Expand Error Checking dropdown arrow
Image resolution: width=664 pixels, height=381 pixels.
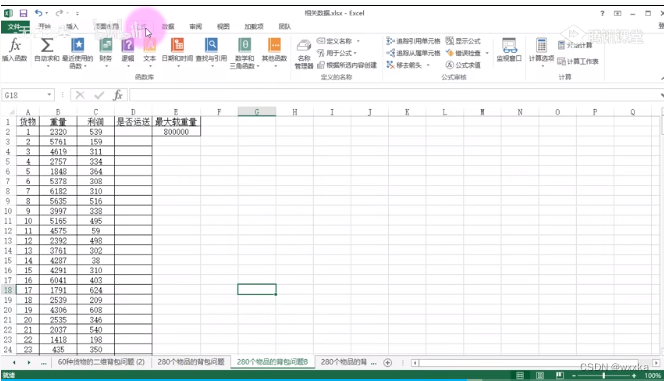487,53
